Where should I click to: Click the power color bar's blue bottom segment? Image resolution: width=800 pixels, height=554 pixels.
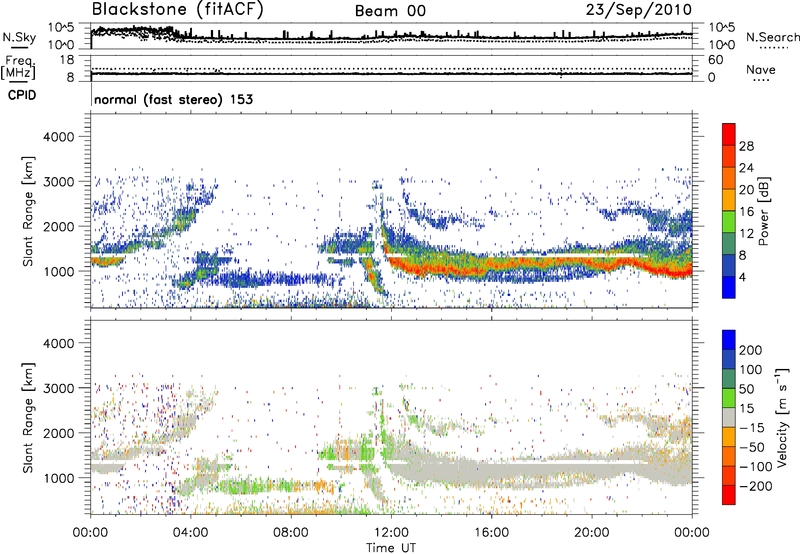point(729,287)
